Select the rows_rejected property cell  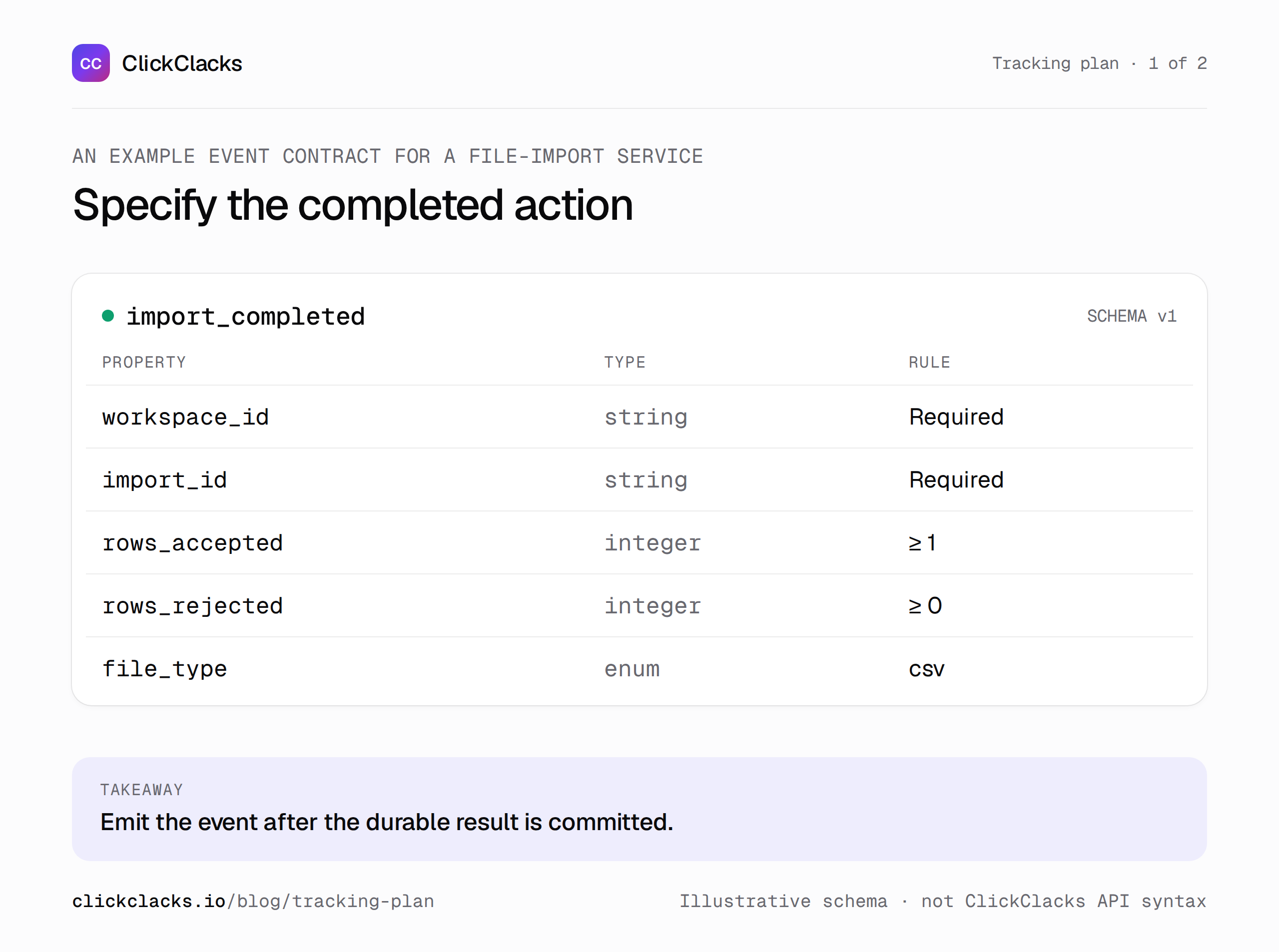[192, 606]
